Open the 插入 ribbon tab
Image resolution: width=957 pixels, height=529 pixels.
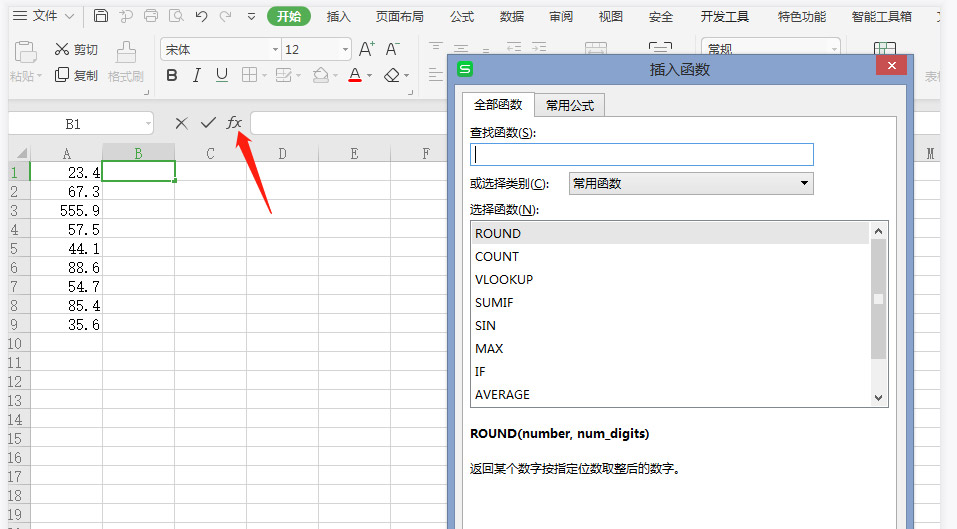point(339,16)
